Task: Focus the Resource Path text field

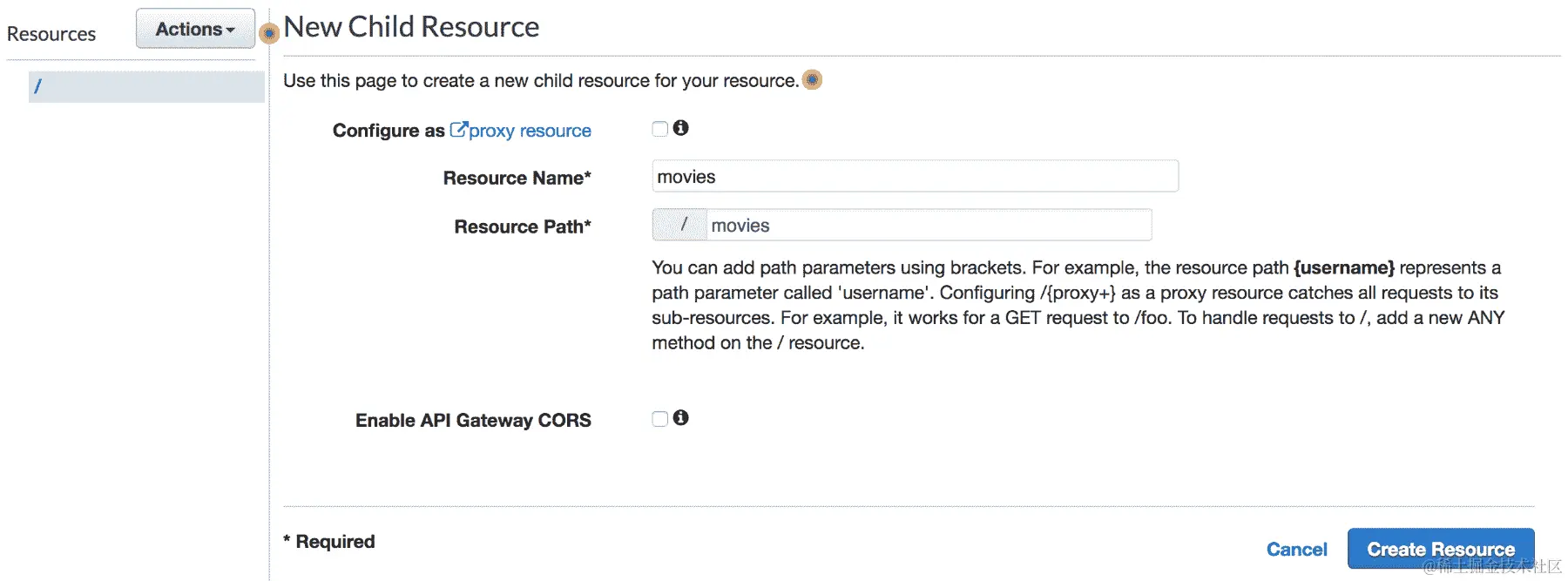Action: [928, 226]
